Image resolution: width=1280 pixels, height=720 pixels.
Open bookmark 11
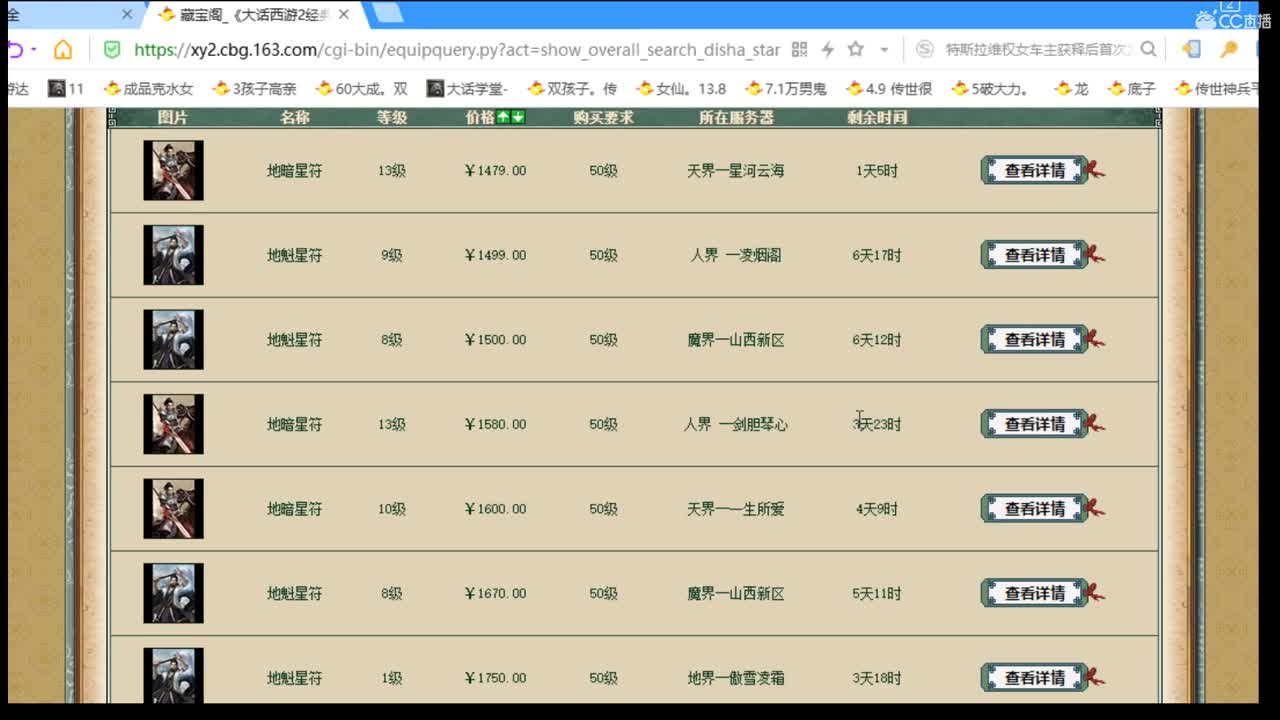(66, 89)
